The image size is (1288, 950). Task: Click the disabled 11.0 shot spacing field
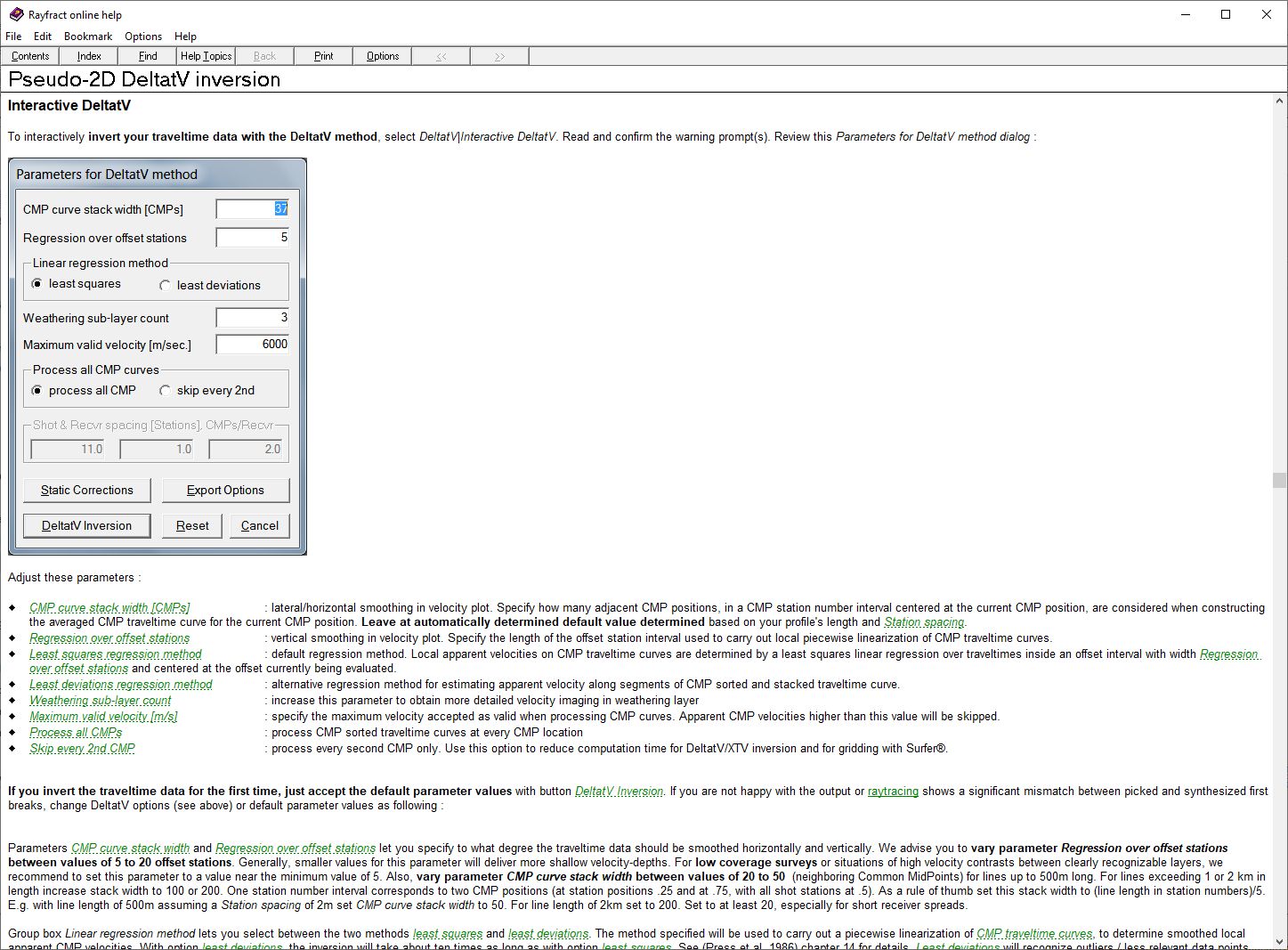[x=68, y=450]
